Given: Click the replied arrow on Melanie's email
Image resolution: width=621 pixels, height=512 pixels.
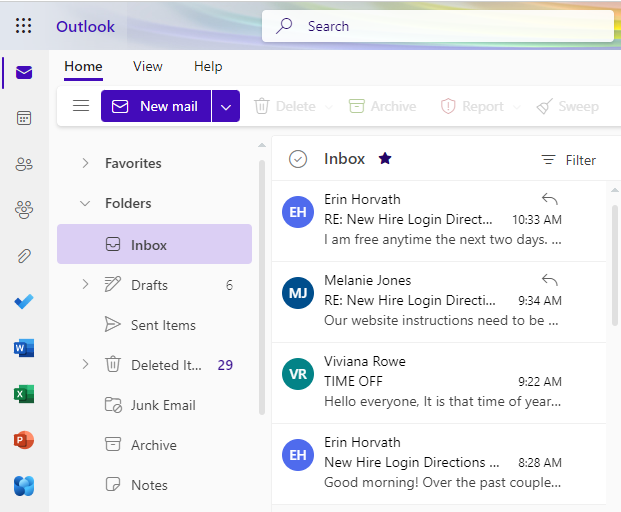Looking at the screenshot, I should 550,280.
